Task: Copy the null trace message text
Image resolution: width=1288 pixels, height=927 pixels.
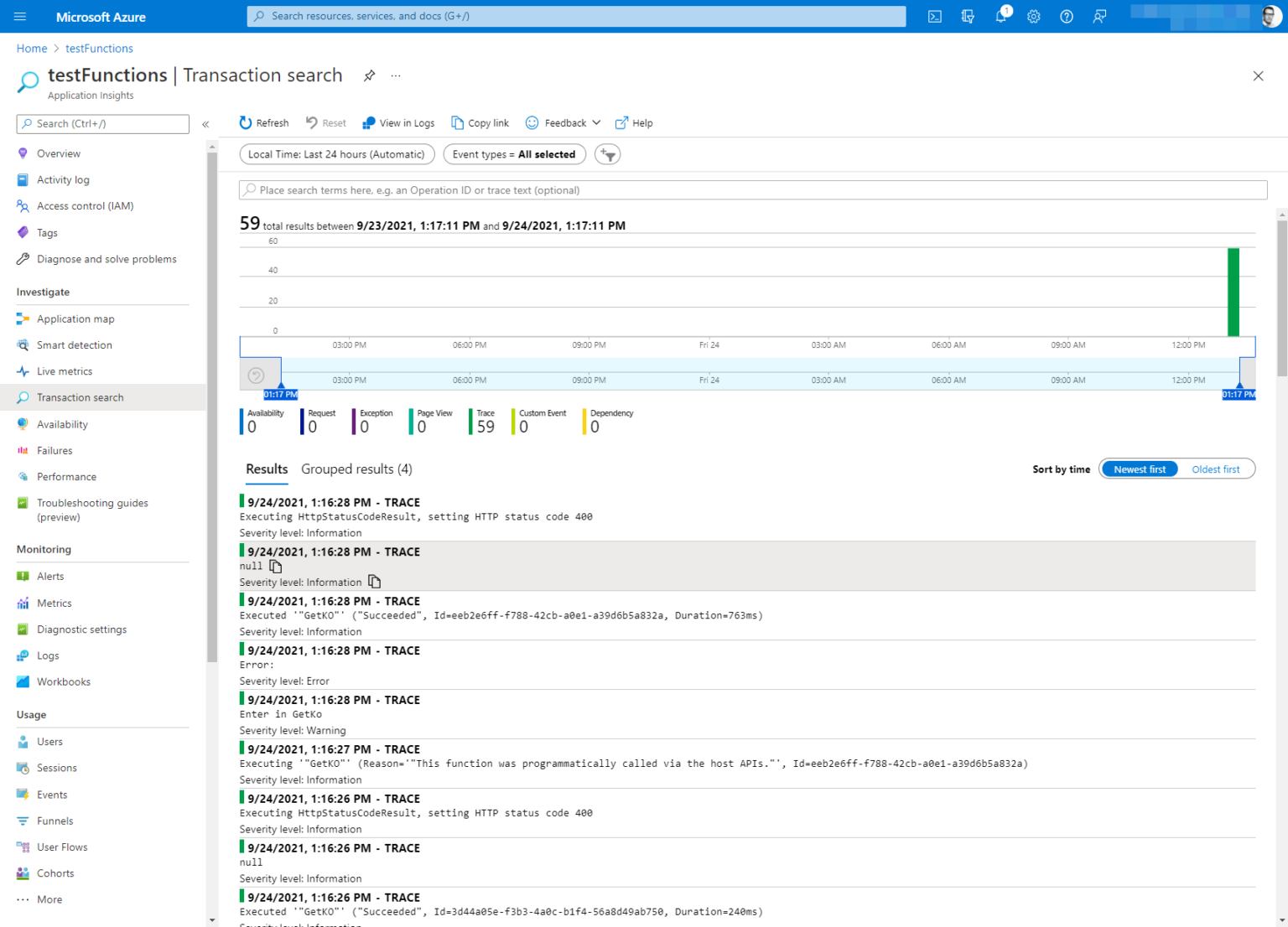Action: click(275, 567)
